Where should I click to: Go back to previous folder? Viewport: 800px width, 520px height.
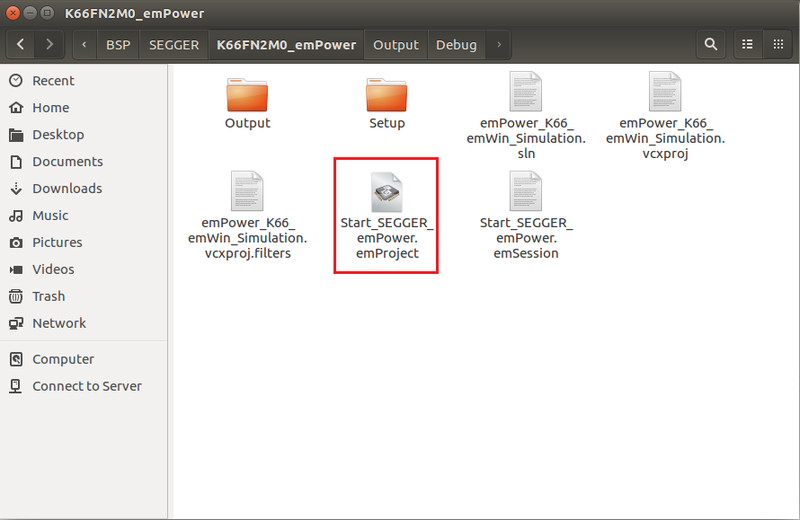tap(22, 45)
